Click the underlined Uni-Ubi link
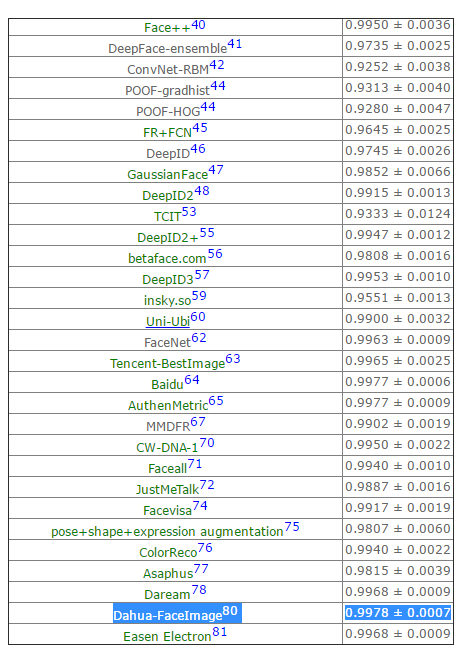474x650 pixels. tap(168, 321)
